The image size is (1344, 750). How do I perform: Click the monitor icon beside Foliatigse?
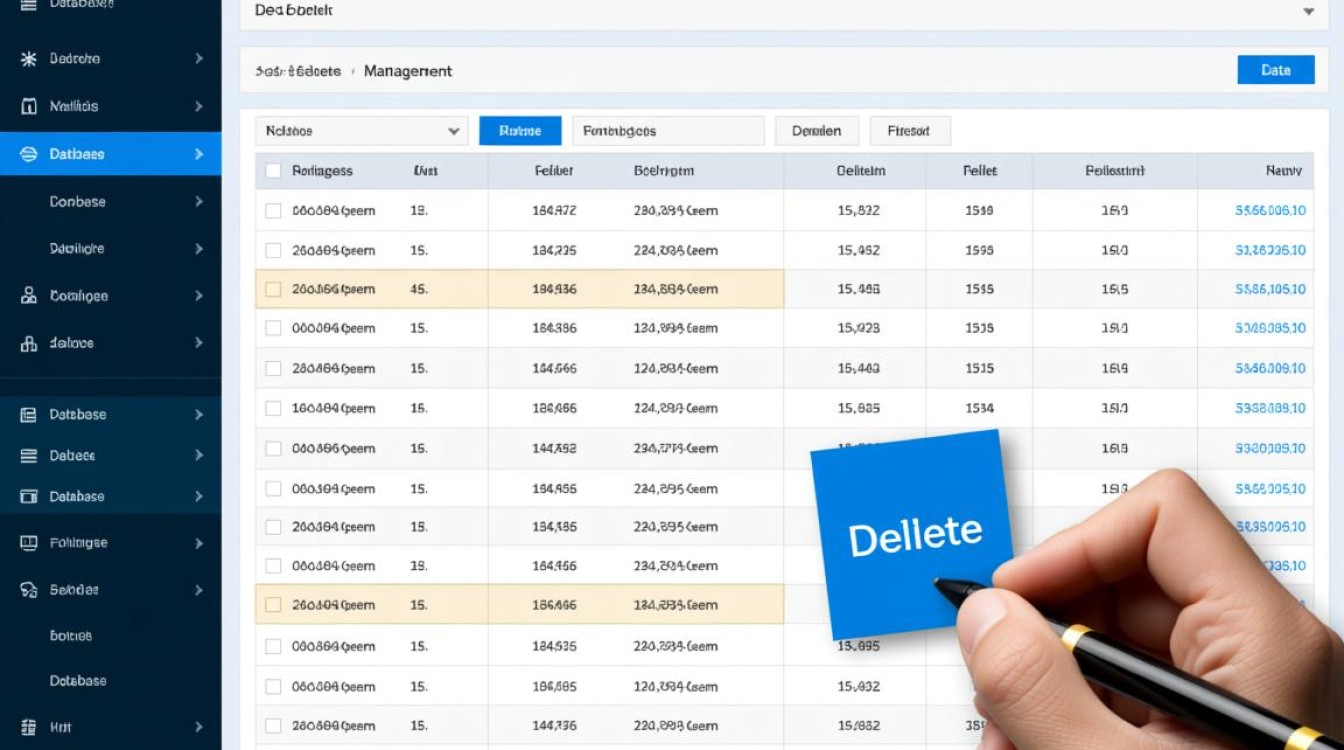coord(29,543)
